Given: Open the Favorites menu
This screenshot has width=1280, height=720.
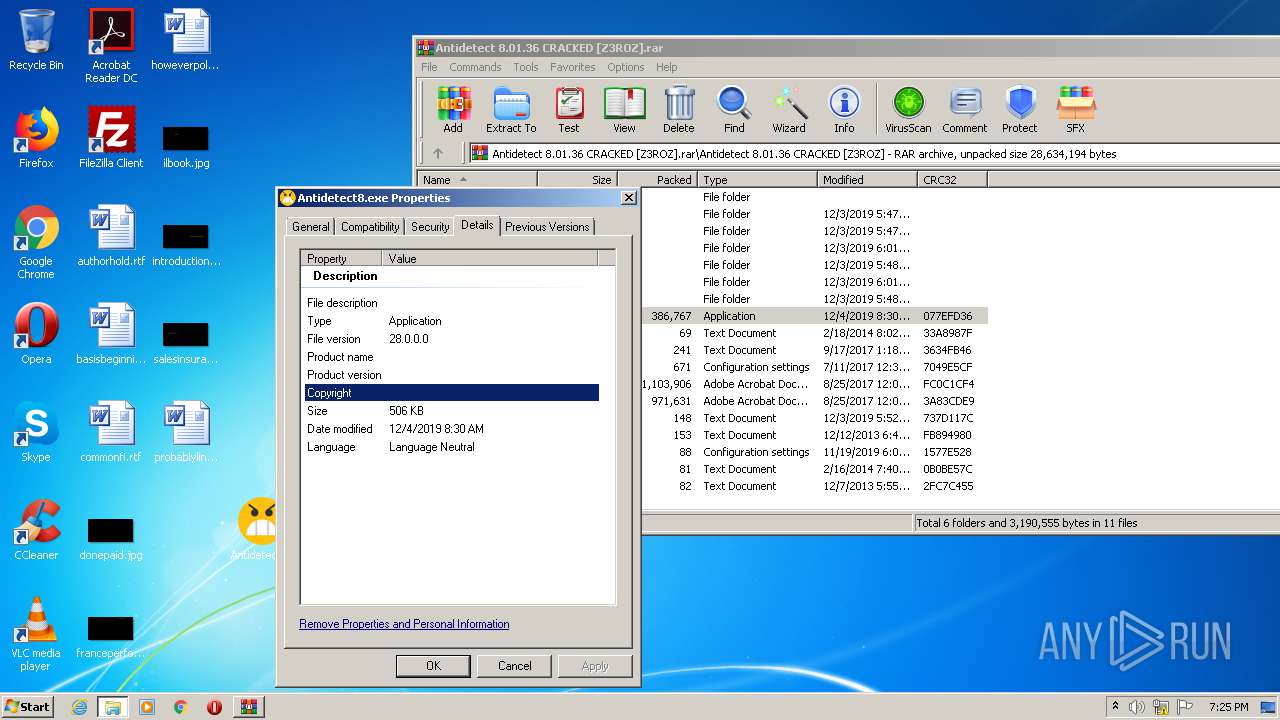Looking at the screenshot, I should pos(573,67).
